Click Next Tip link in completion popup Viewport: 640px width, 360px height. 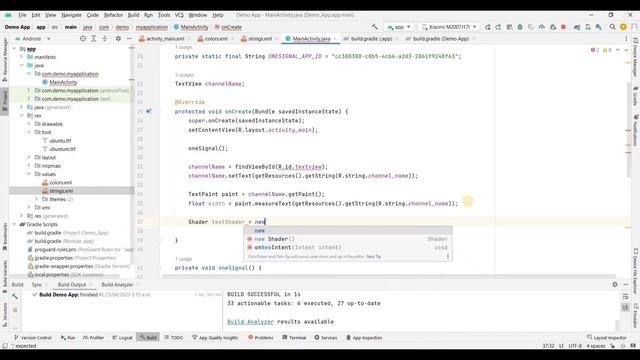pos(373,257)
